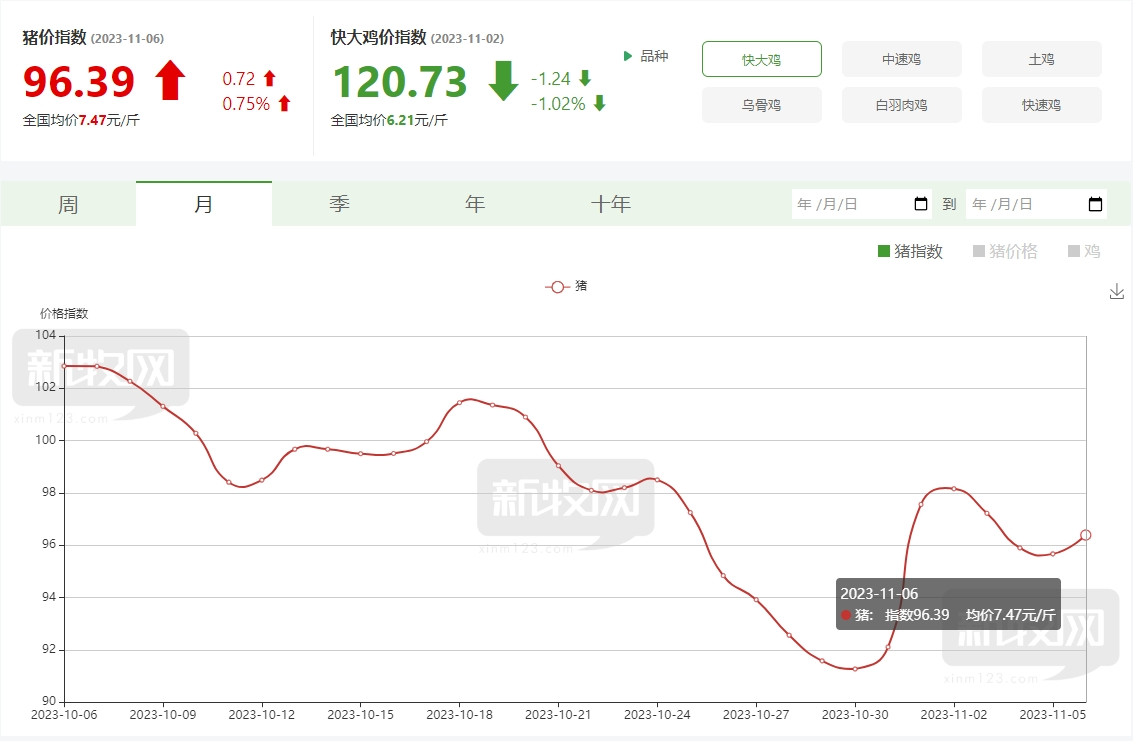Click the 全国均价6.21元/斤 text
Viewport: 1133px width, 741px height.
tap(389, 120)
